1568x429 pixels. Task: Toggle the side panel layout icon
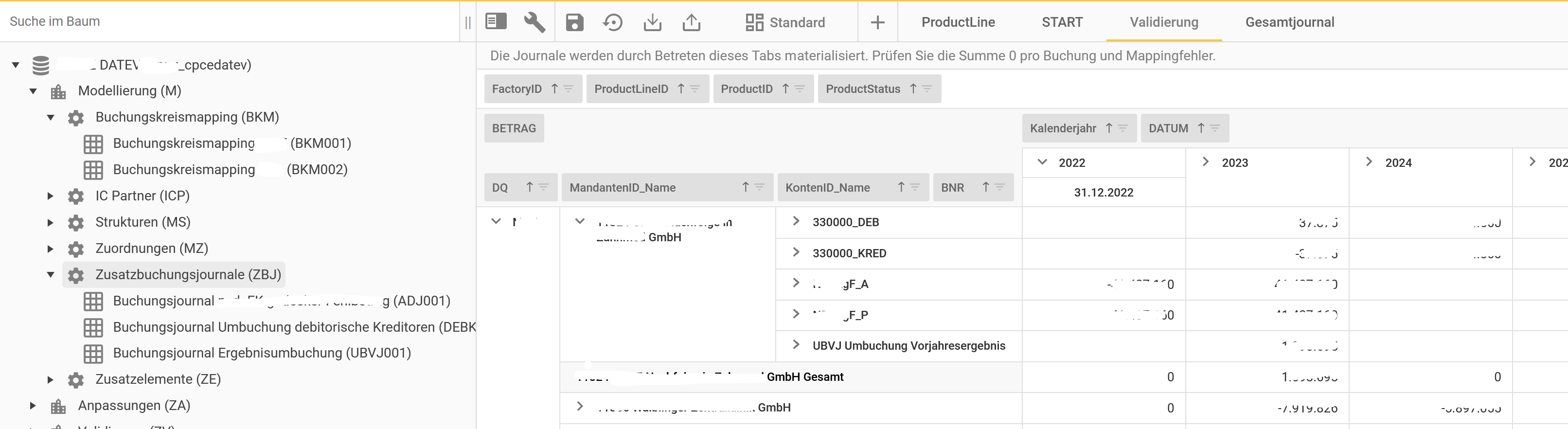click(496, 22)
